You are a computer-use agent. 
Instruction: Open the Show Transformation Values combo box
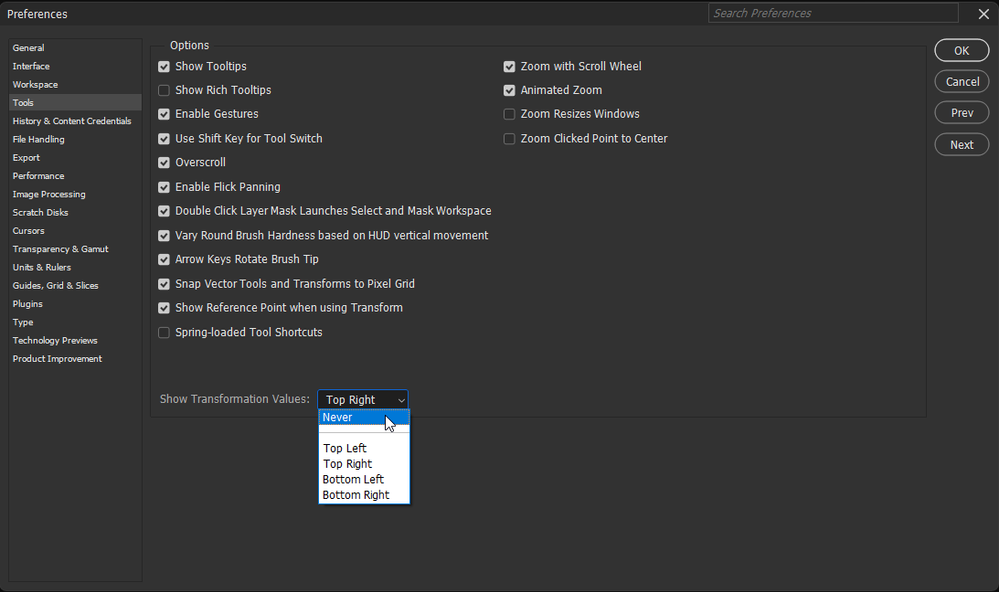(363, 399)
